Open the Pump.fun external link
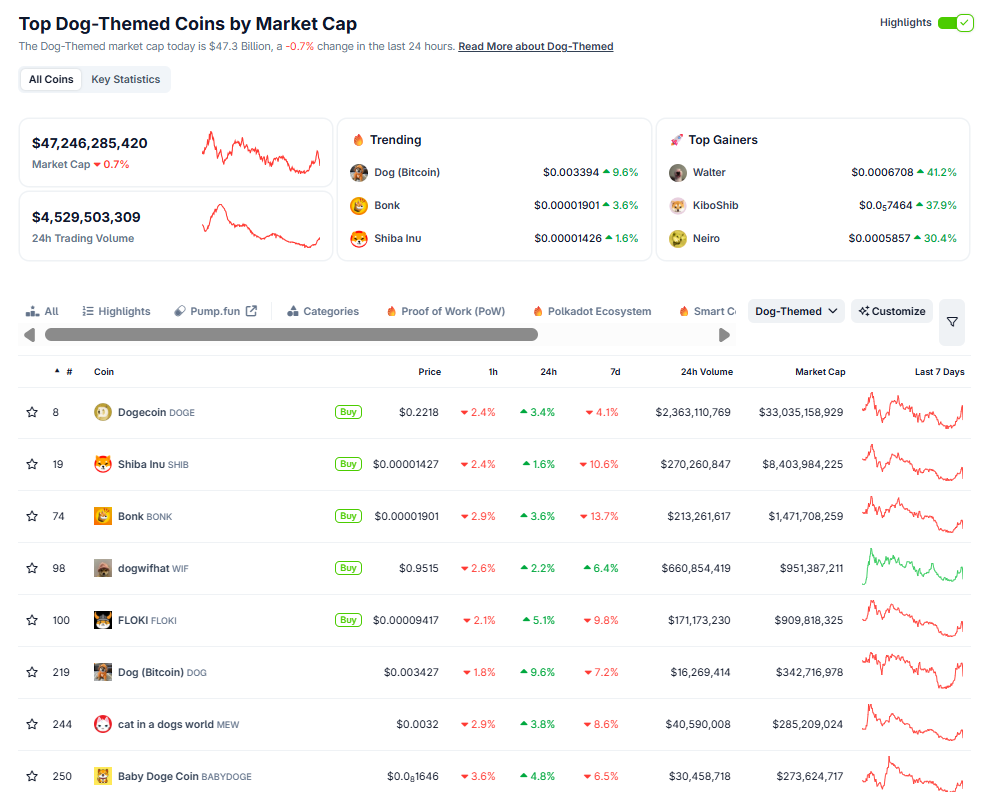 click(215, 311)
